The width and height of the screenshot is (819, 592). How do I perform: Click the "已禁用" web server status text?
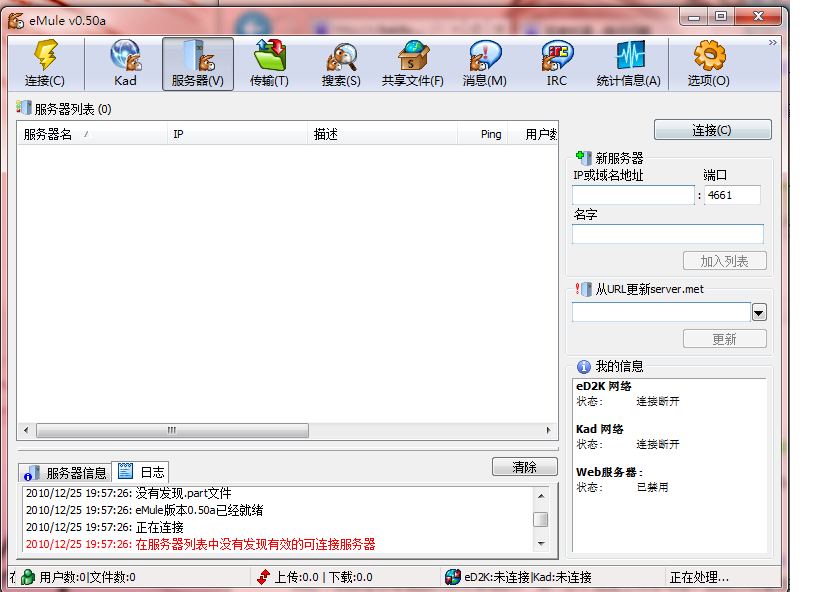pos(653,487)
